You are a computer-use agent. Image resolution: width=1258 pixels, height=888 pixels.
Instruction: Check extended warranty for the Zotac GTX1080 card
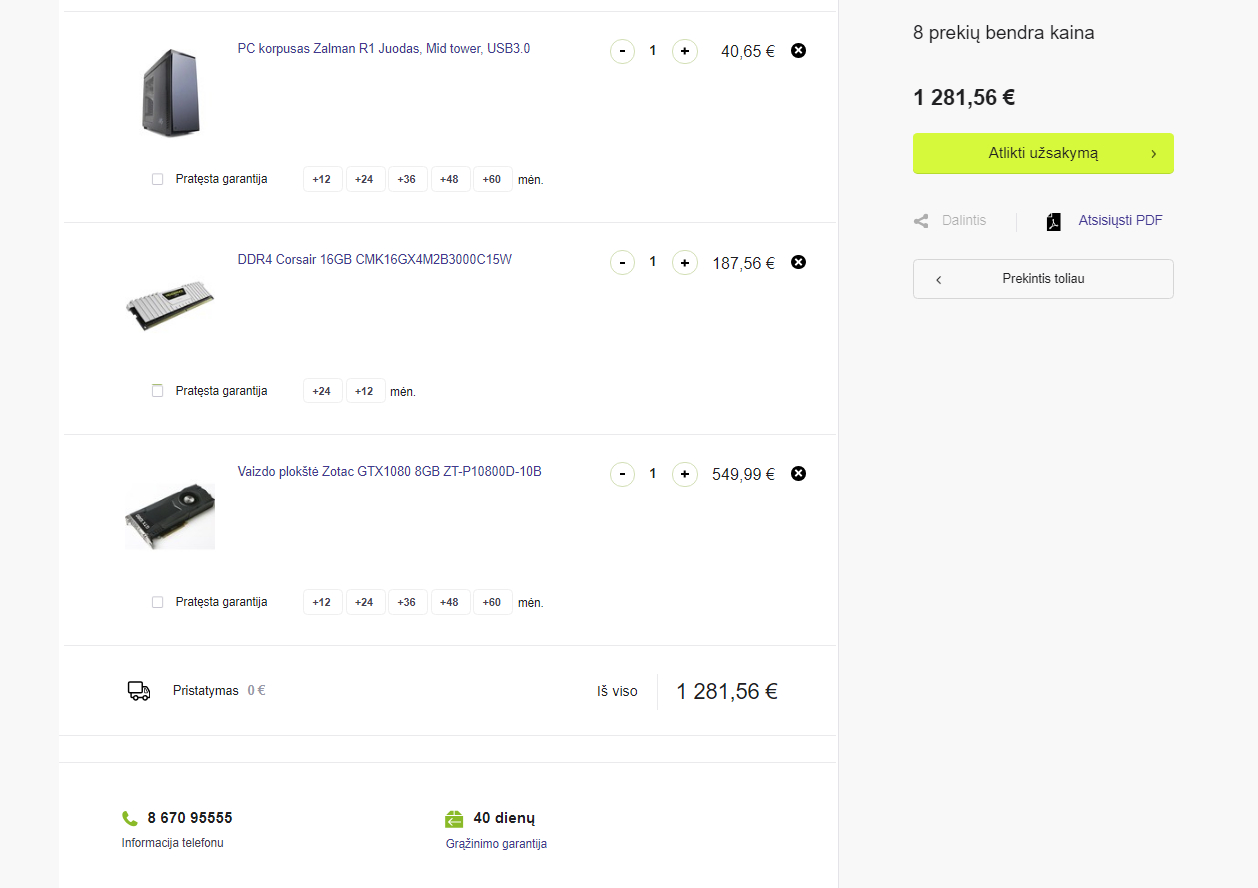(x=157, y=602)
